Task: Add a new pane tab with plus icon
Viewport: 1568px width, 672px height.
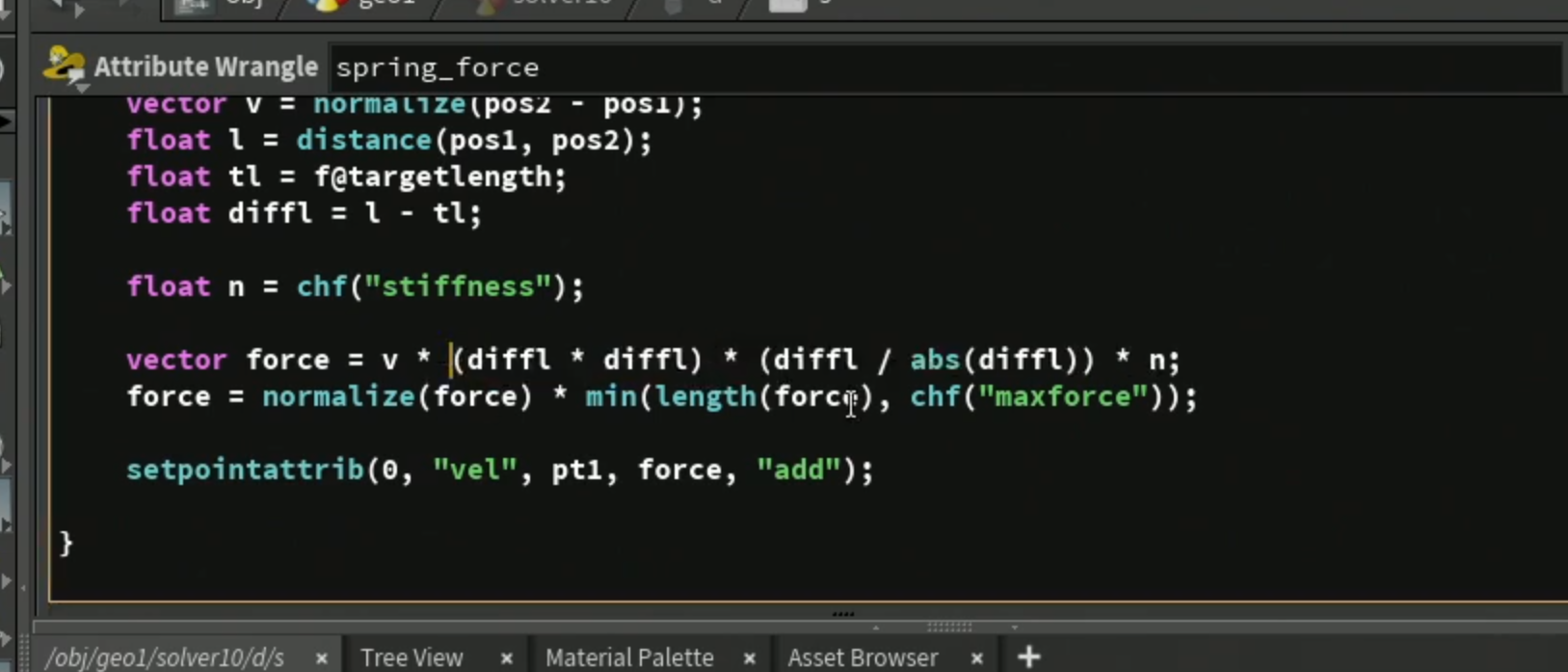Action: coord(1028,658)
